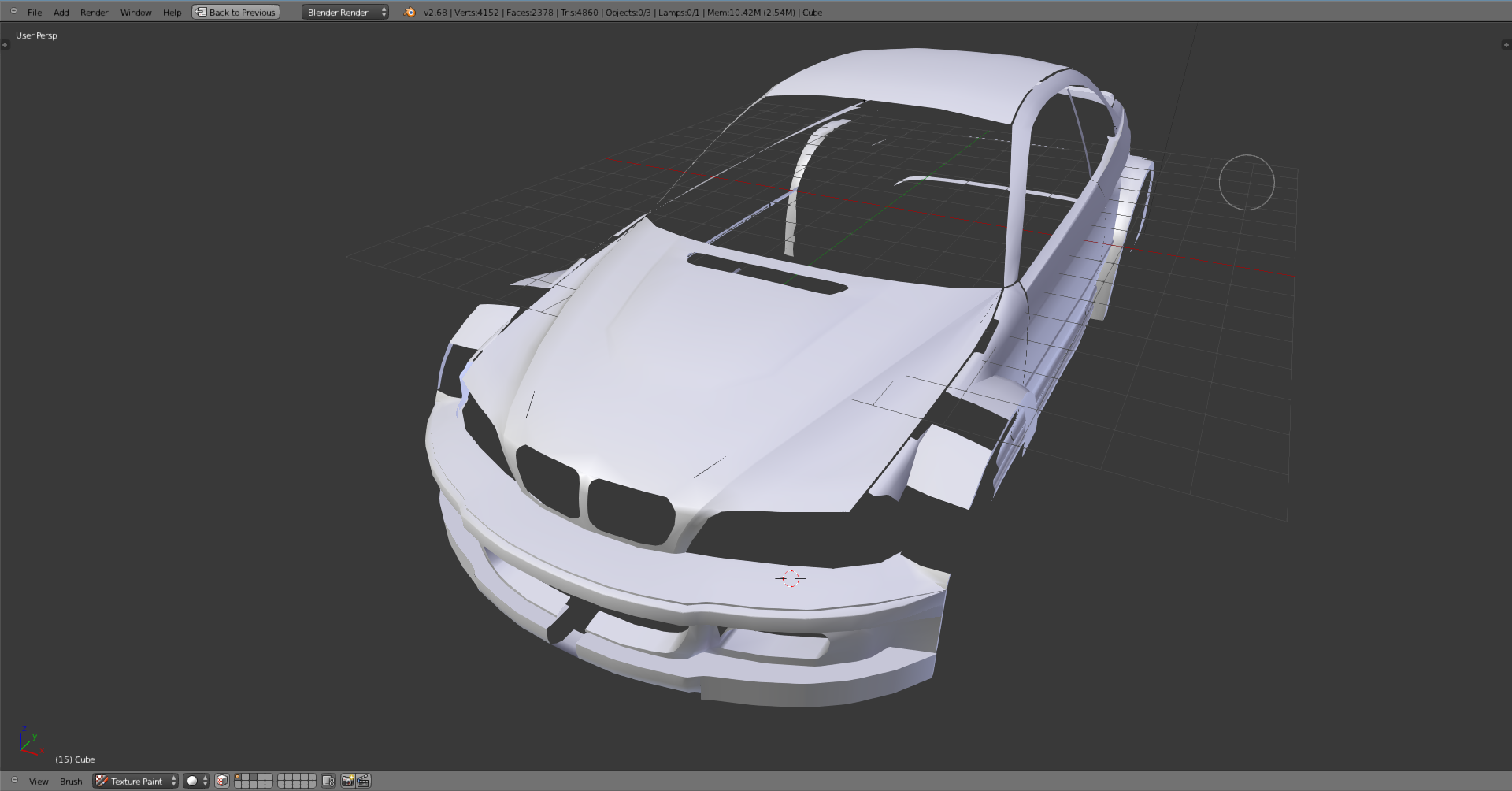
Task: Open the Add menu
Action: 61,13
